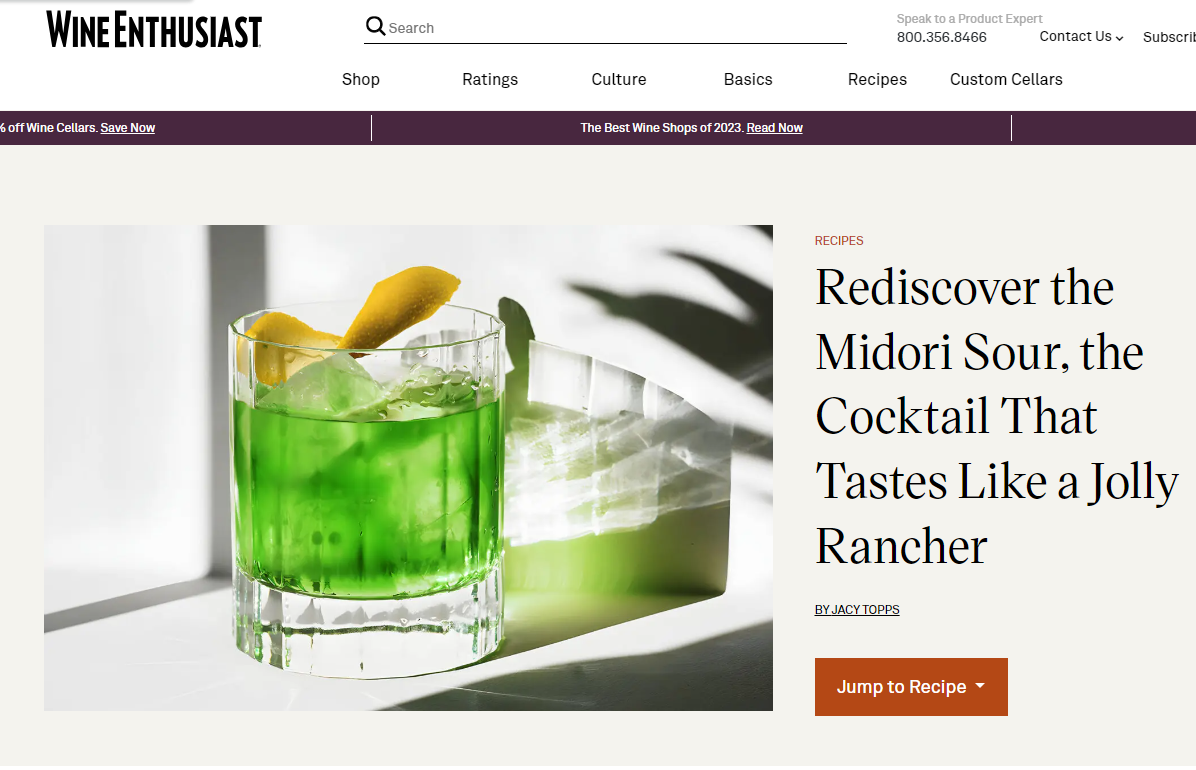The image size is (1196, 770).
Task: Click the Recipes category label above headline
Action: click(839, 240)
